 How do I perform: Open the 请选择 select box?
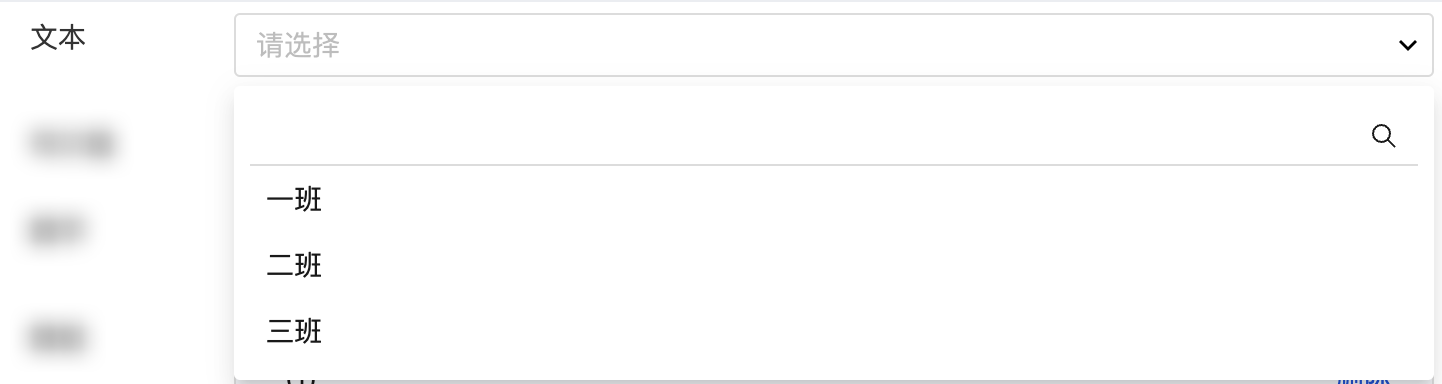point(834,45)
